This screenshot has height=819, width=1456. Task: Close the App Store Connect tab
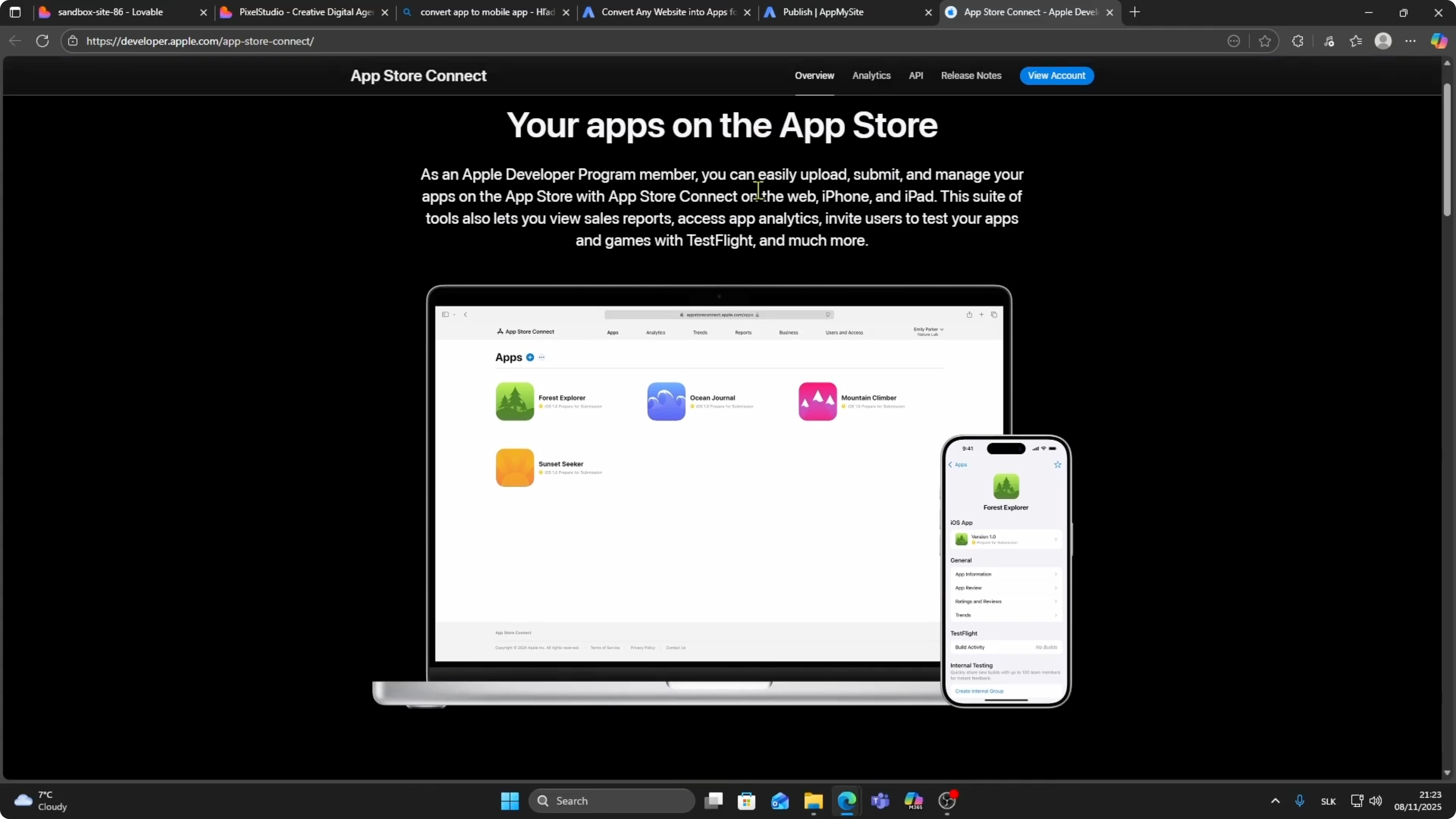click(x=1109, y=12)
